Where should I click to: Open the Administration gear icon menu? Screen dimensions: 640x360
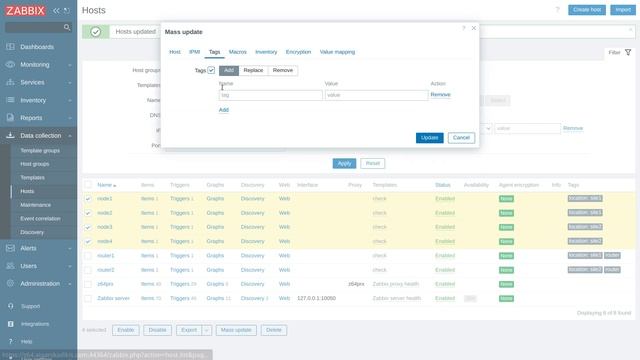[x=10, y=284]
